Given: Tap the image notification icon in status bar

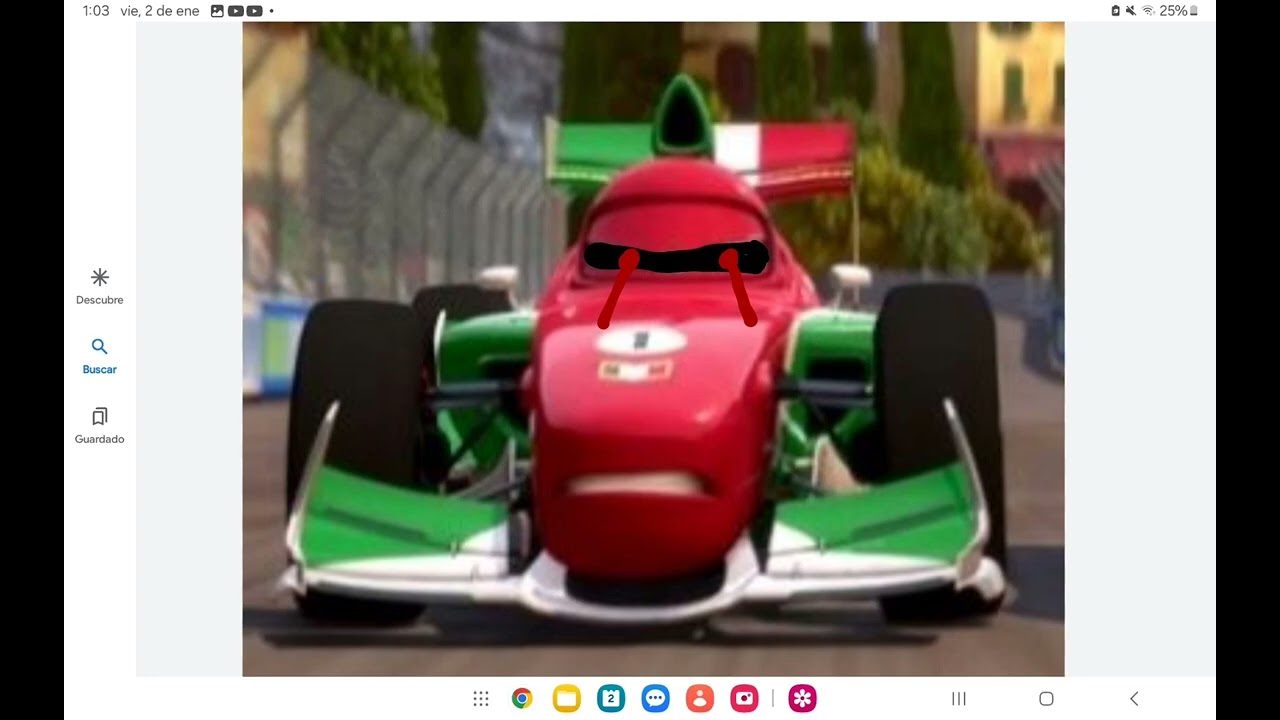Looking at the screenshot, I should (x=217, y=11).
